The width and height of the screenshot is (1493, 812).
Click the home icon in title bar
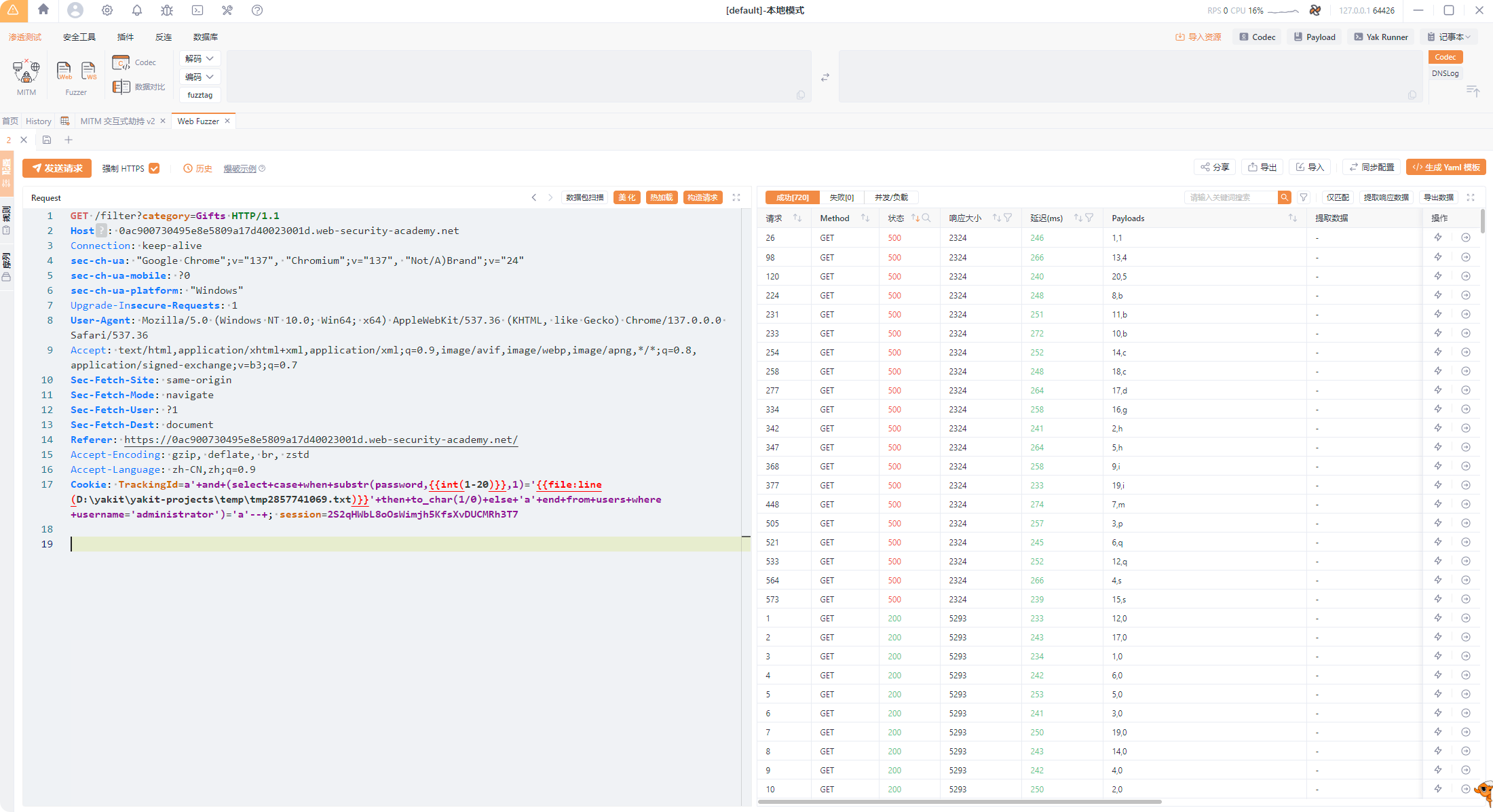click(x=43, y=9)
